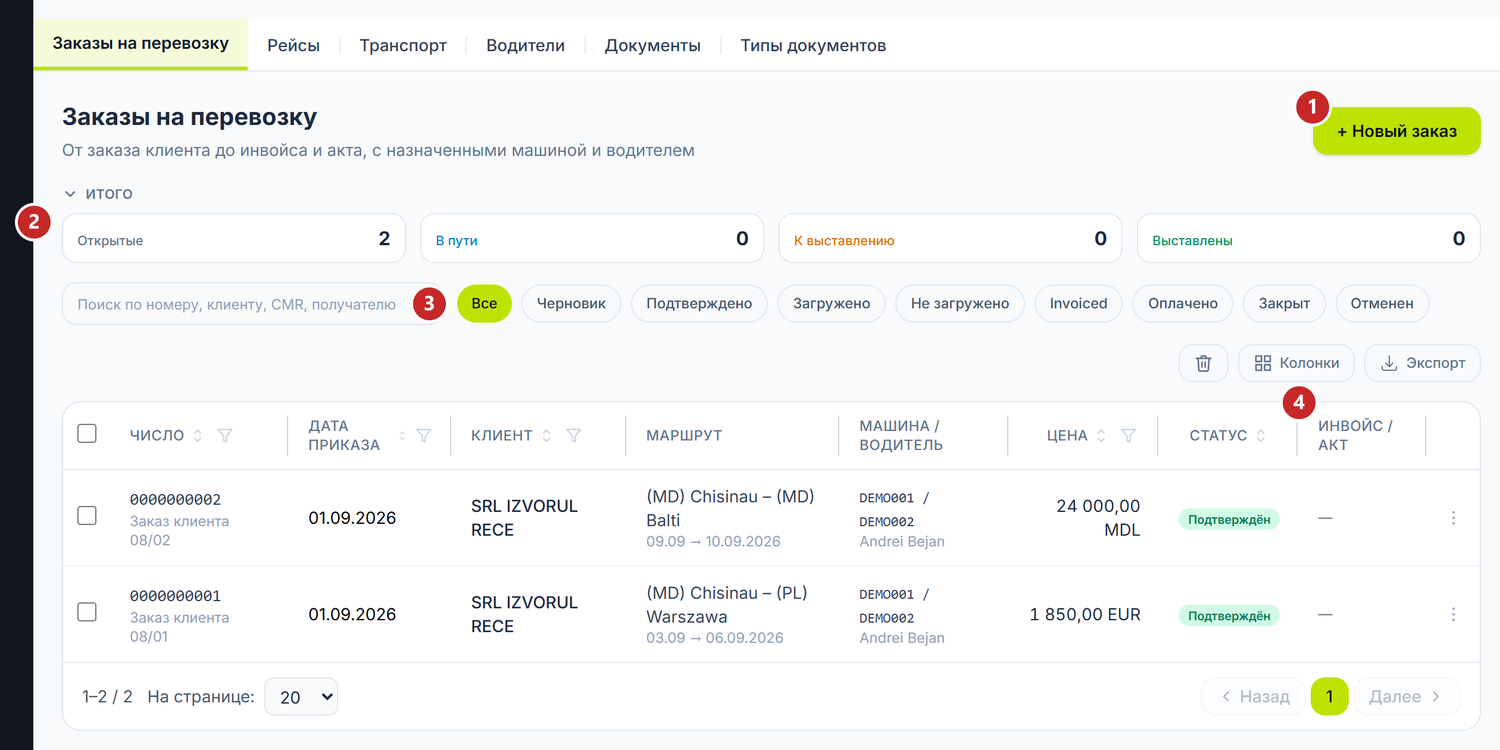Click the Открытые summary card

click(234, 239)
